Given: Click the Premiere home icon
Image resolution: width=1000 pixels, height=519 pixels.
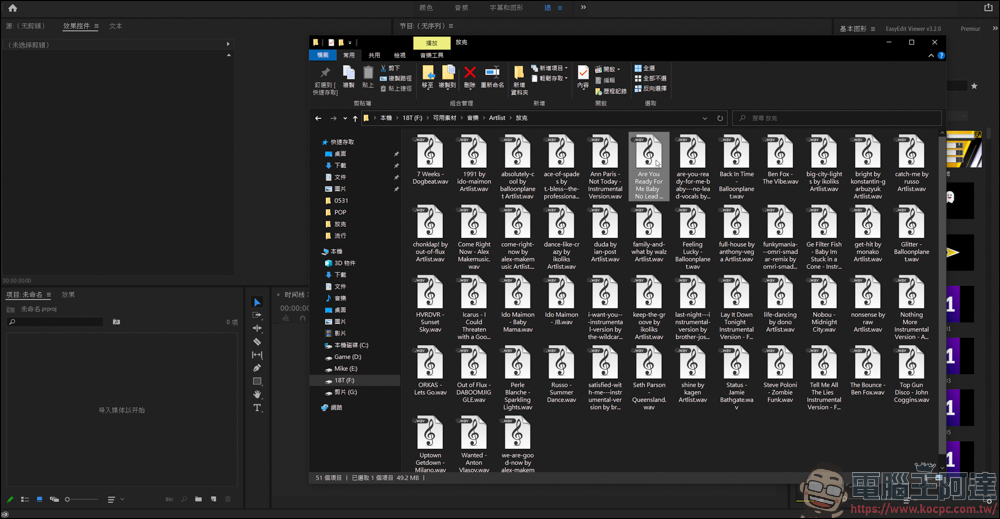Looking at the screenshot, I should pyautogui.click(x=13, y=8).
